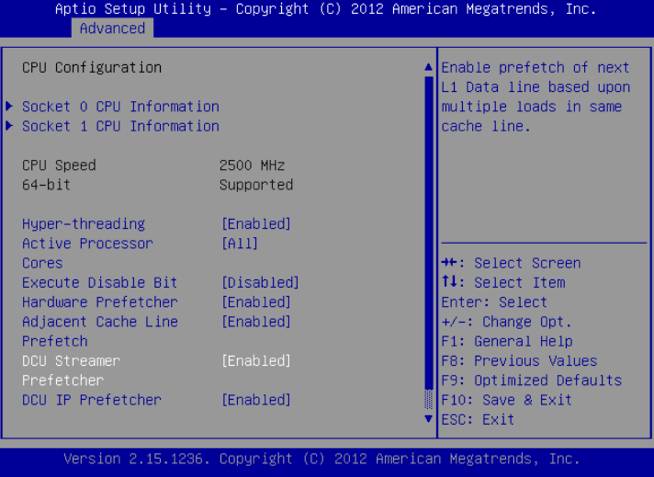Screen dimensions: 654x477
Task: Click the vertical scrollbar thumb
Action: coord(428,232)
